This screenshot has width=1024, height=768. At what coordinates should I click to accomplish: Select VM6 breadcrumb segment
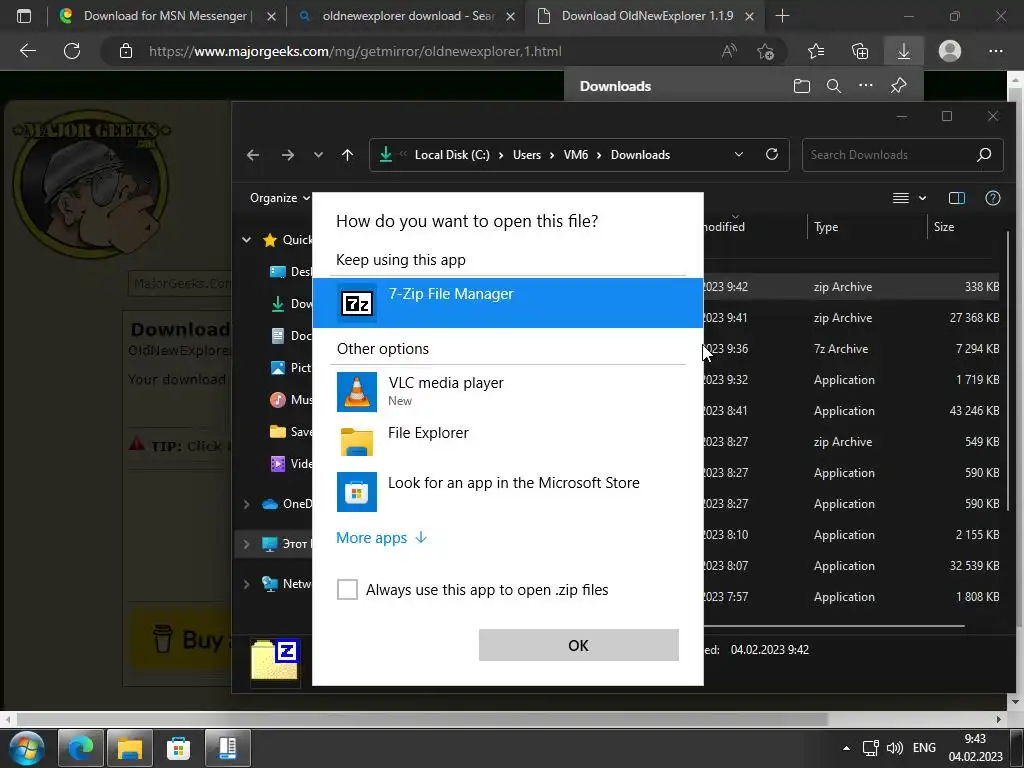[575, 155]
